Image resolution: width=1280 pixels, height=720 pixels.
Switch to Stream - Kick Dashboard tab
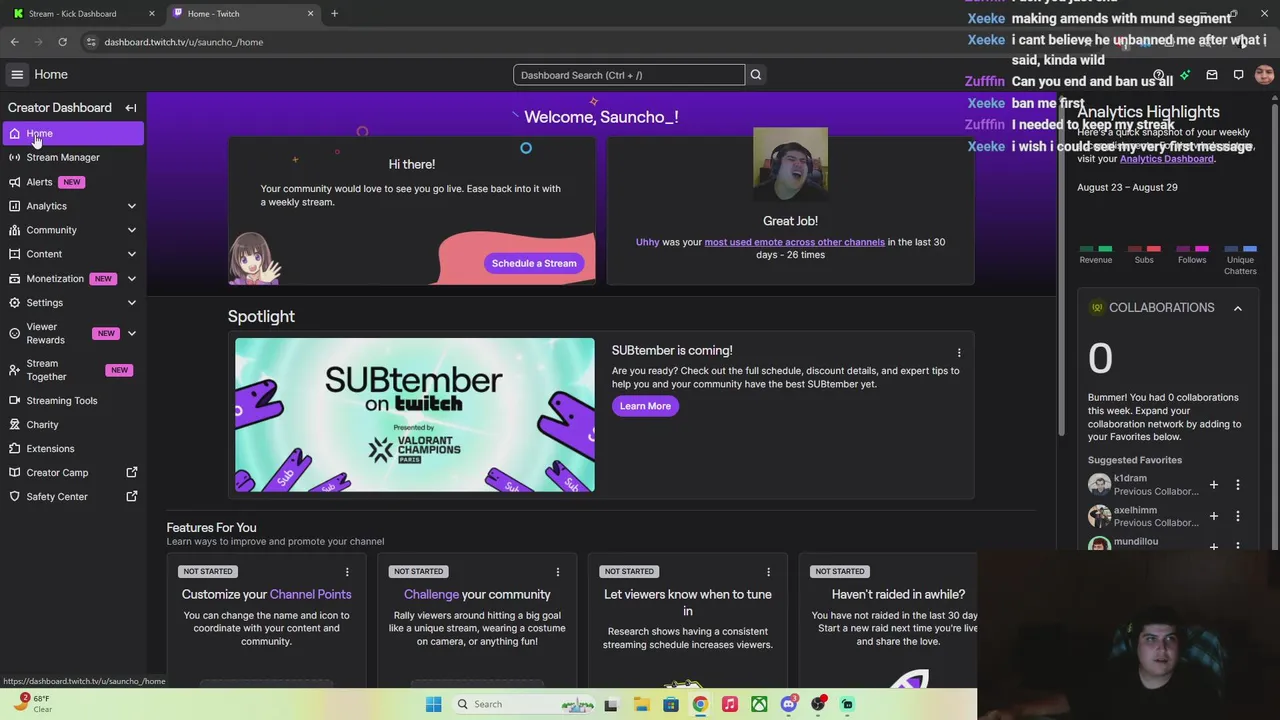[x=80, y=13]
